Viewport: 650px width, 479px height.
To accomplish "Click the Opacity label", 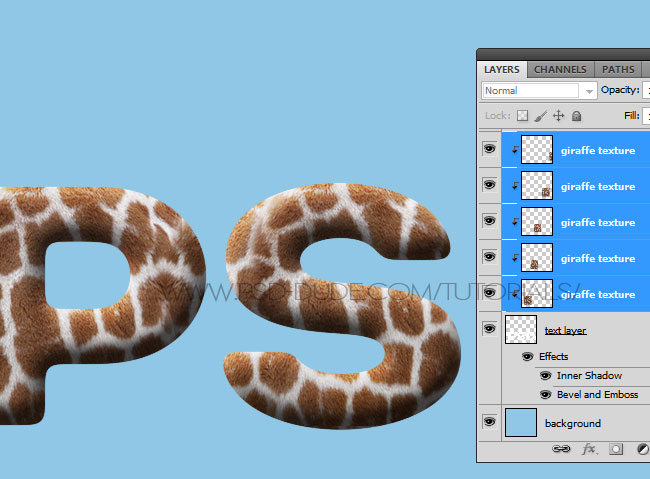I will (x=620, y=90).
